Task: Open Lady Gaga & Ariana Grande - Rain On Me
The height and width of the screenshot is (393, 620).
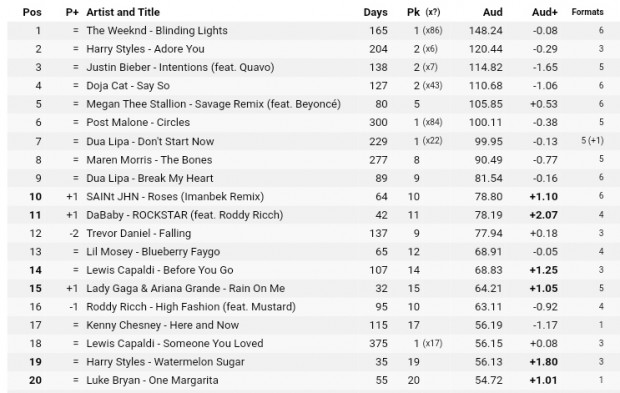Action: 185,288
